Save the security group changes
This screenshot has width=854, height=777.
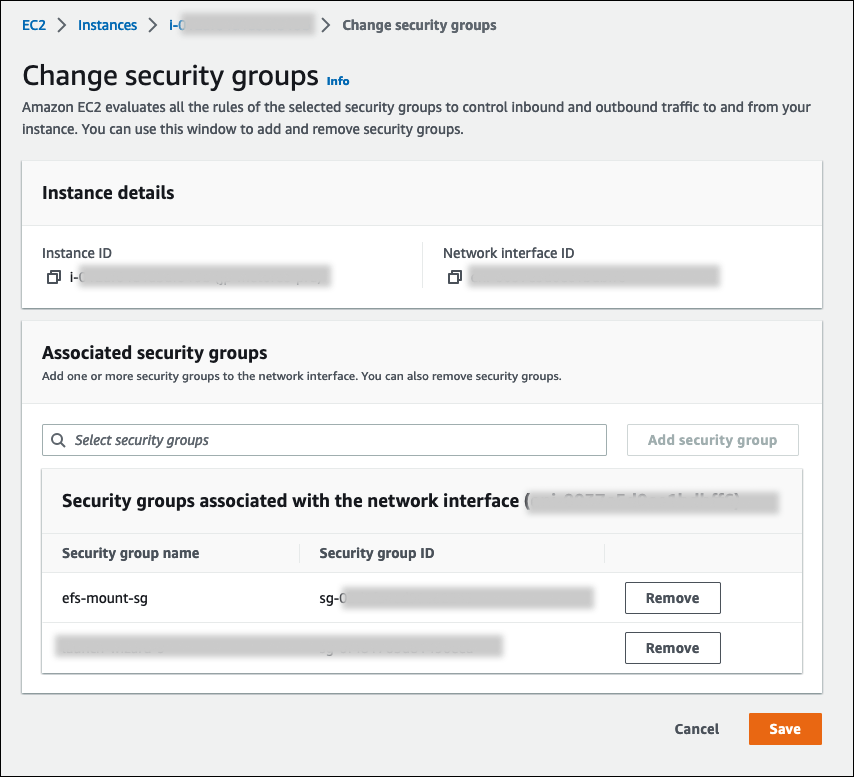point(785,729)
